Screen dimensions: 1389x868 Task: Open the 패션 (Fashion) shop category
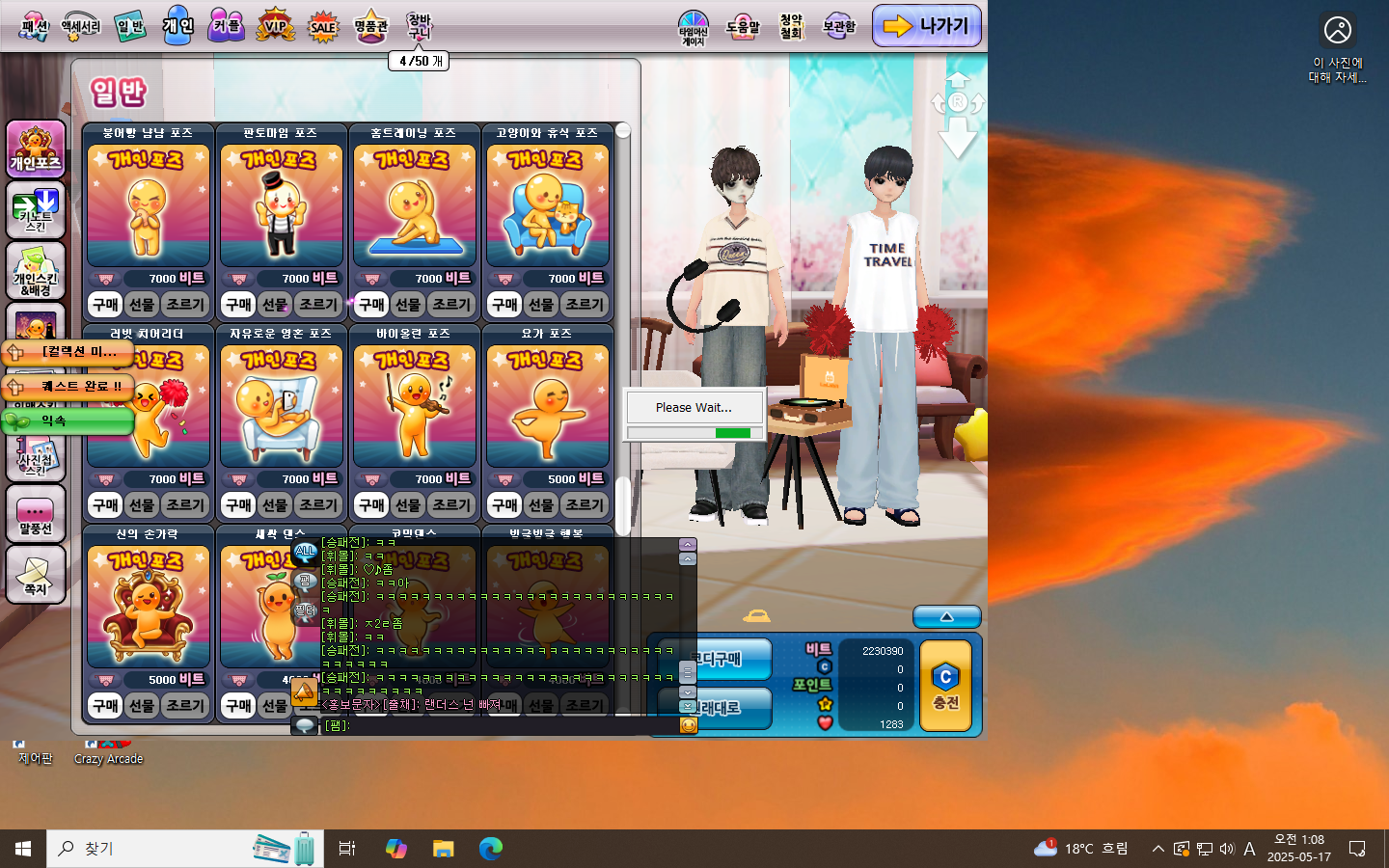pyautogui.click(x=35, y=27)
